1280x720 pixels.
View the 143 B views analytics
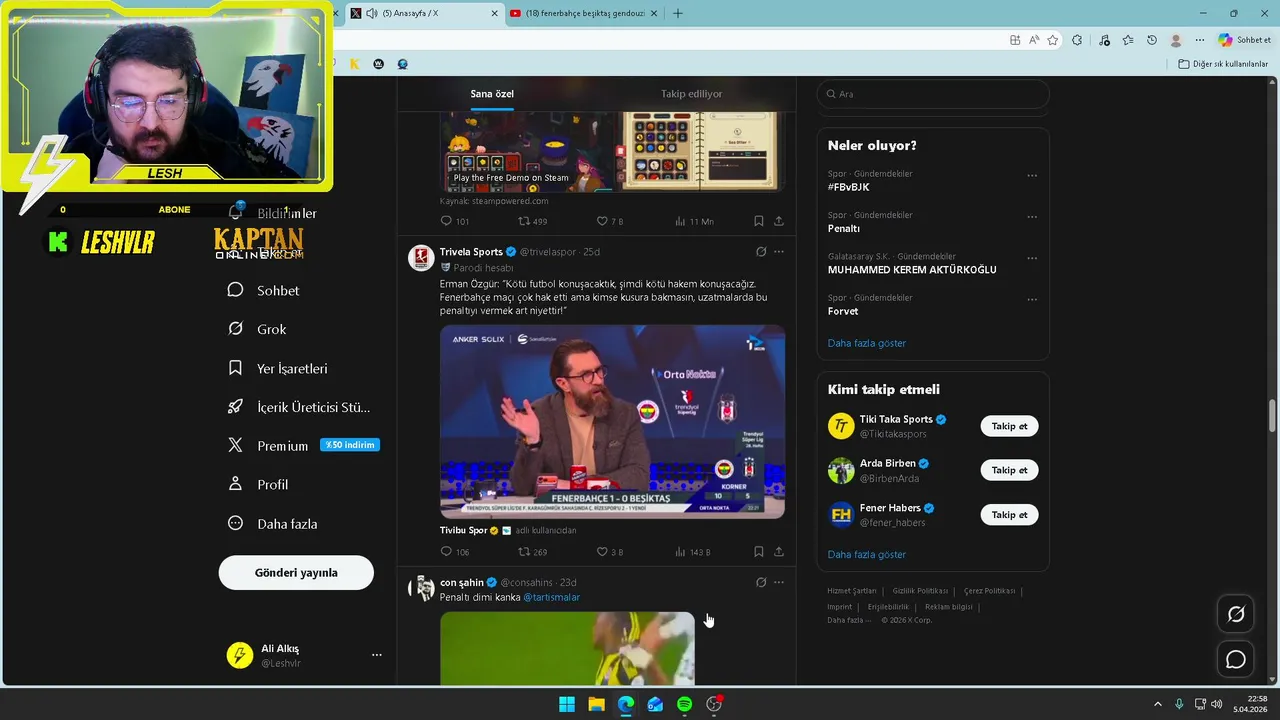[693, 552]
